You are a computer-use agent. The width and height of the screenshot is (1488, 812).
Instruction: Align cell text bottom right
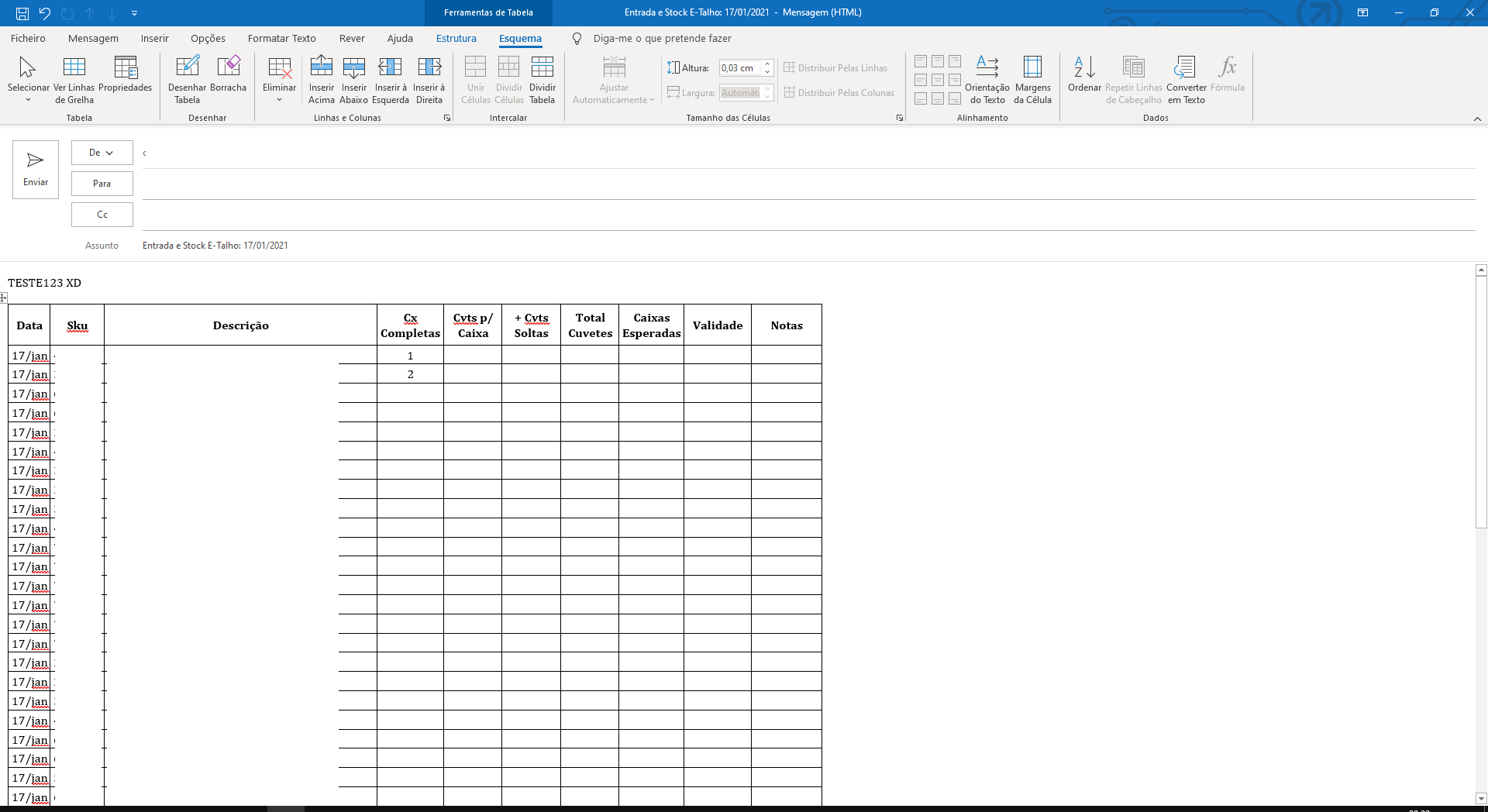tap(955, 98)
